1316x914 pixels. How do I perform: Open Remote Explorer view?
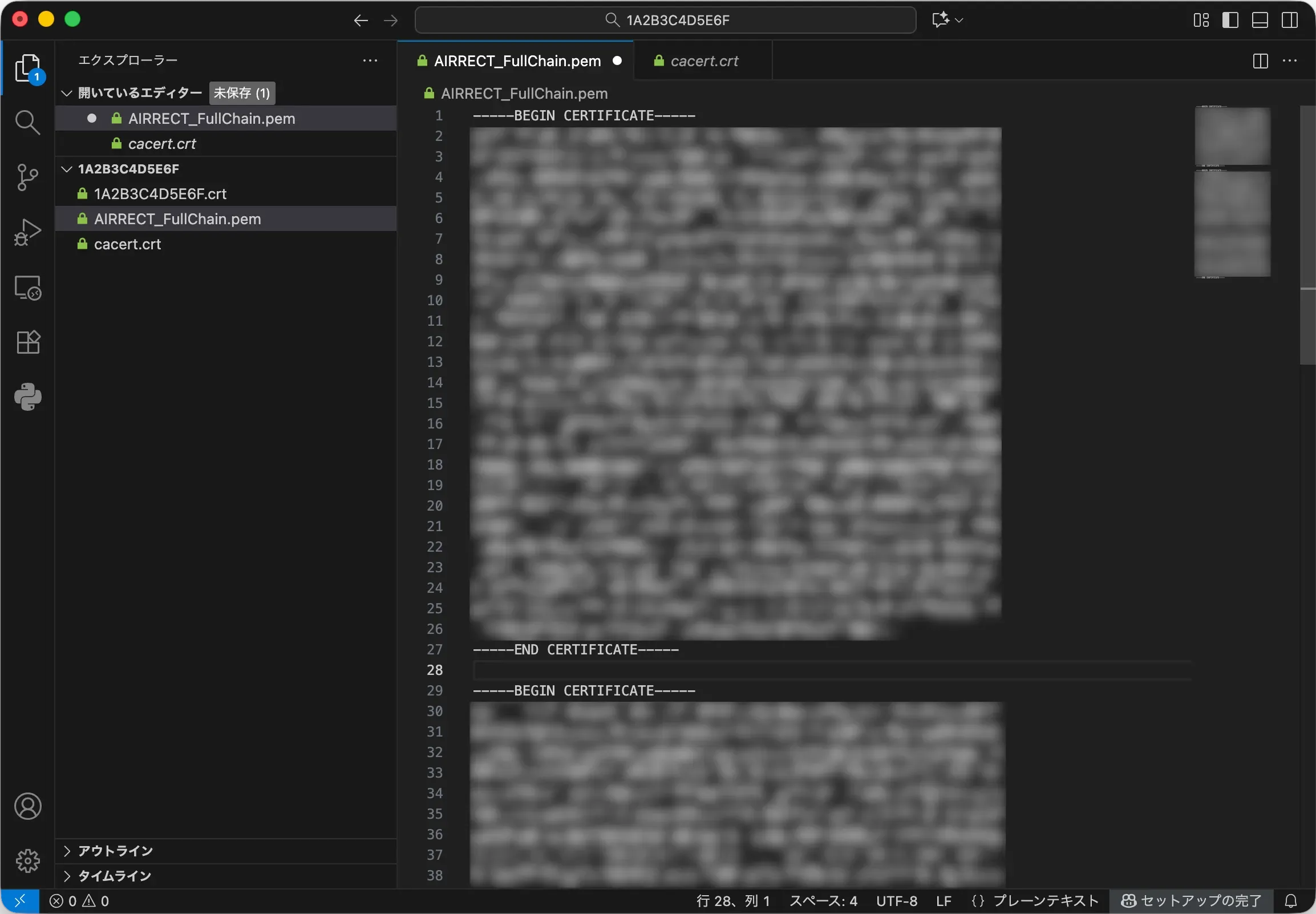[x=27, y=288]
